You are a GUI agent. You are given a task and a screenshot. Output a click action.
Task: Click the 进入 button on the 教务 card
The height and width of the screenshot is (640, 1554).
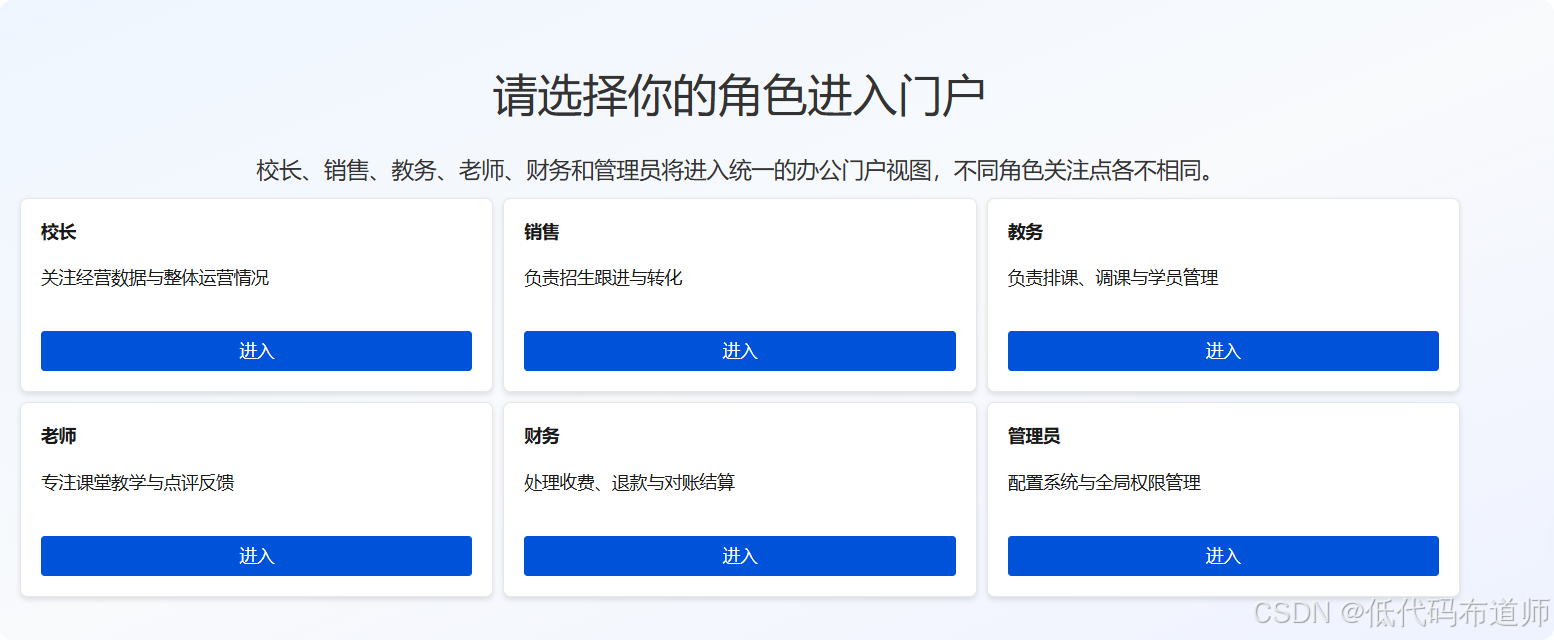coord(1222,351)
